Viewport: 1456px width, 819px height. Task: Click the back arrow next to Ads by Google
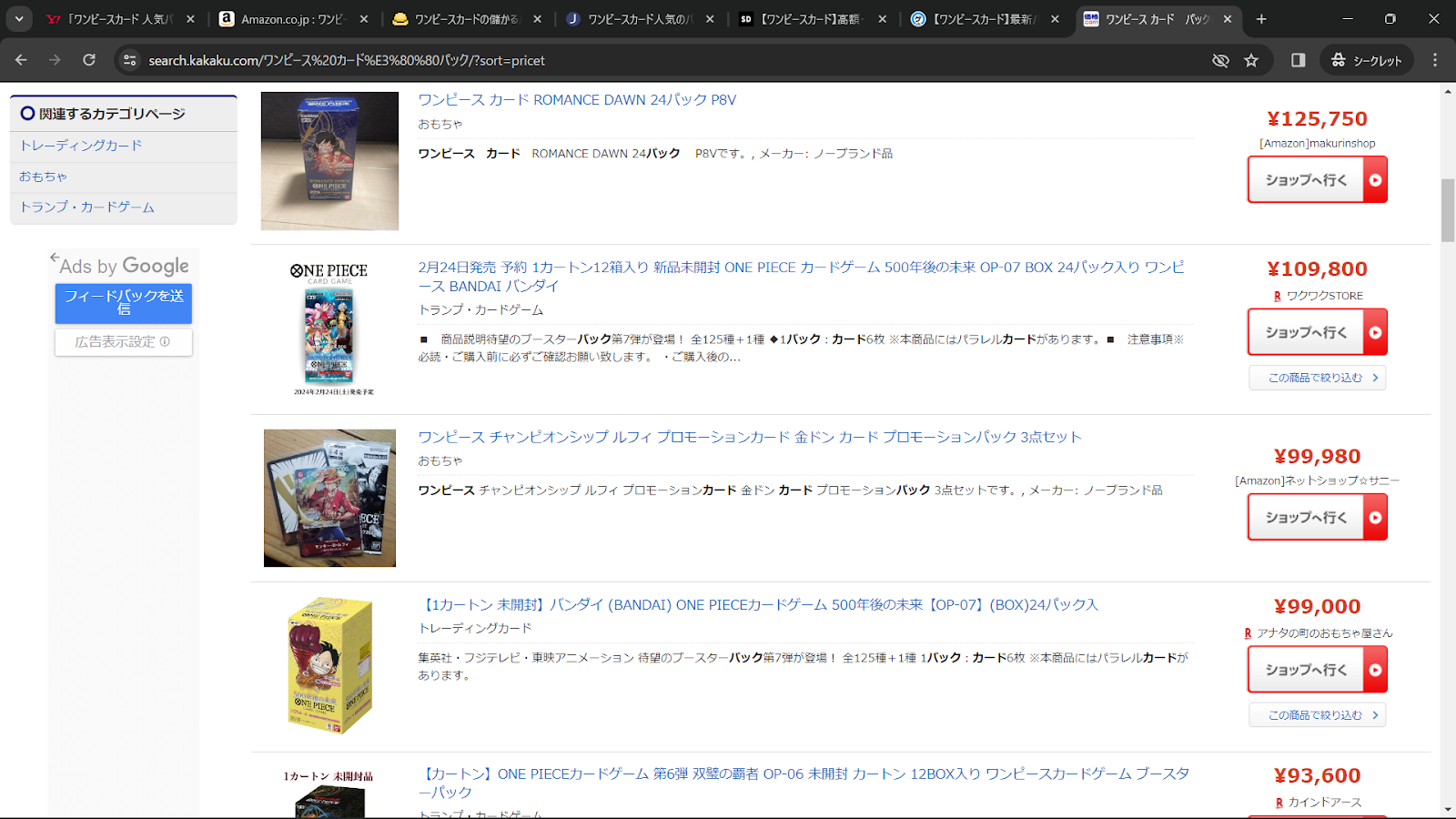click(x=55, y=258)
